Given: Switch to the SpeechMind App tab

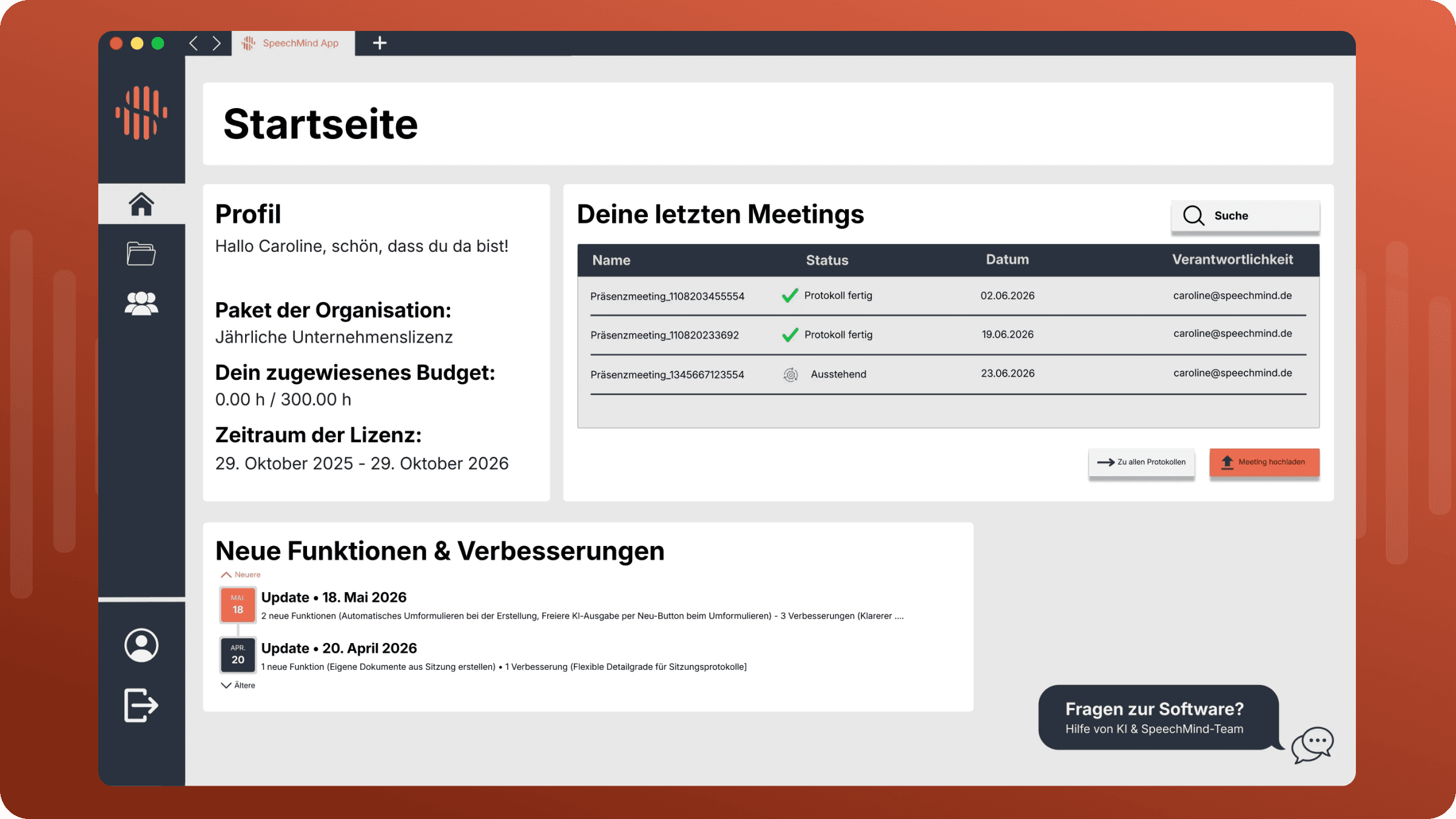Looking at the screenshot, I should 293,43.
